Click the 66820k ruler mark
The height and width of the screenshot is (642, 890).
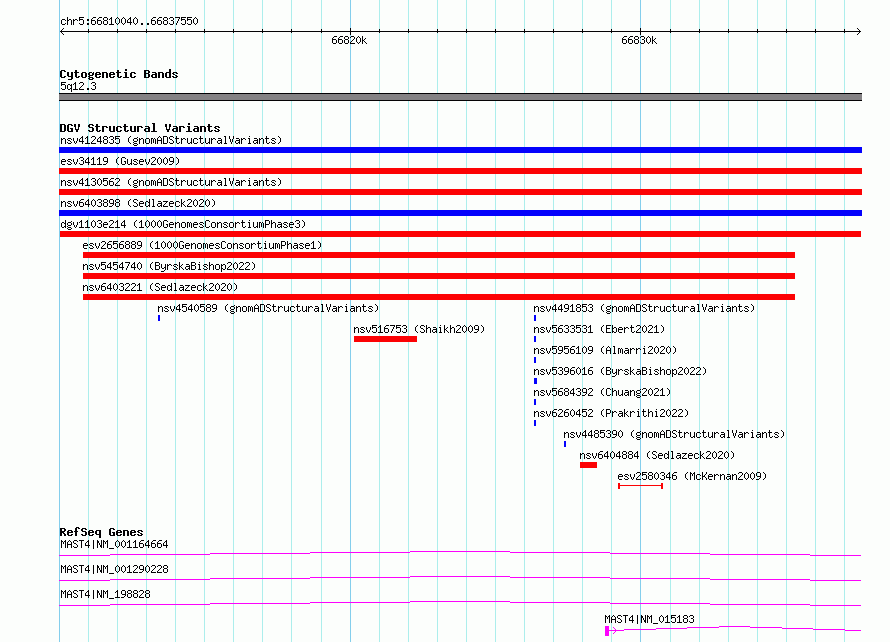click(349, 40)
